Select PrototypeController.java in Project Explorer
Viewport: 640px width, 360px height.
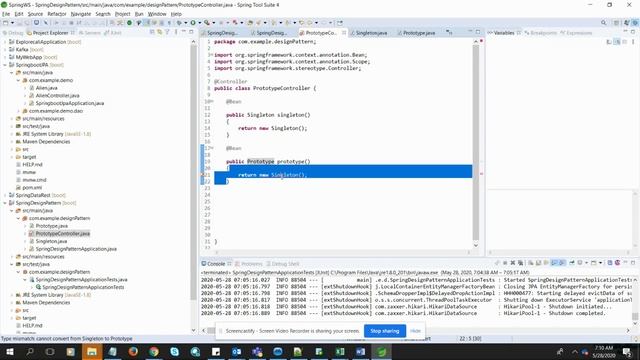62,233
